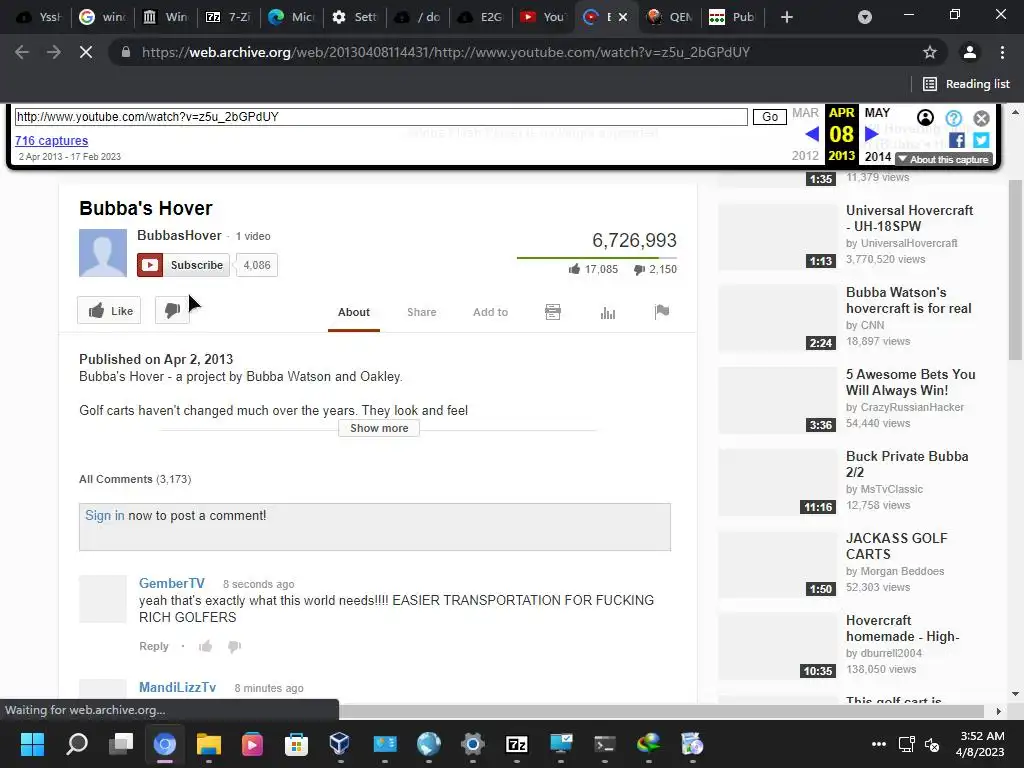Click the address bar URL

click(x=446, y=52)
